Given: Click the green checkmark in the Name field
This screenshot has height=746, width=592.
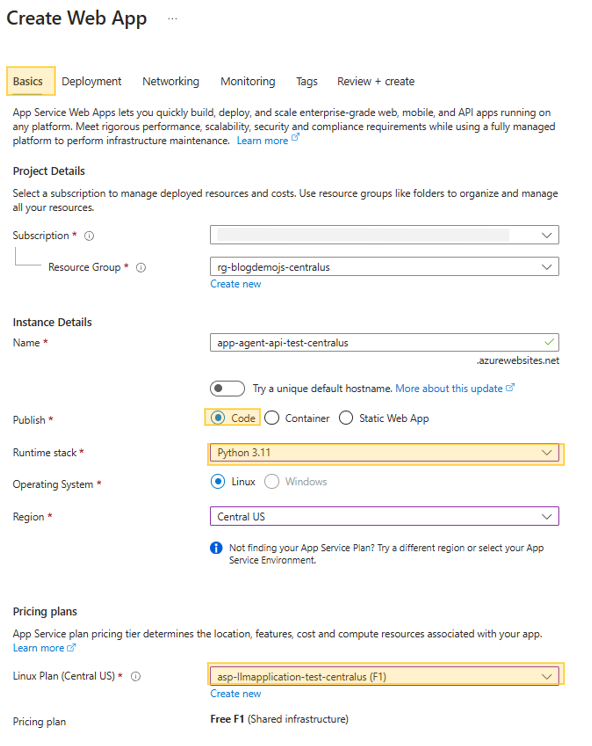Looking at the screenshot, I should coord(549,342).
